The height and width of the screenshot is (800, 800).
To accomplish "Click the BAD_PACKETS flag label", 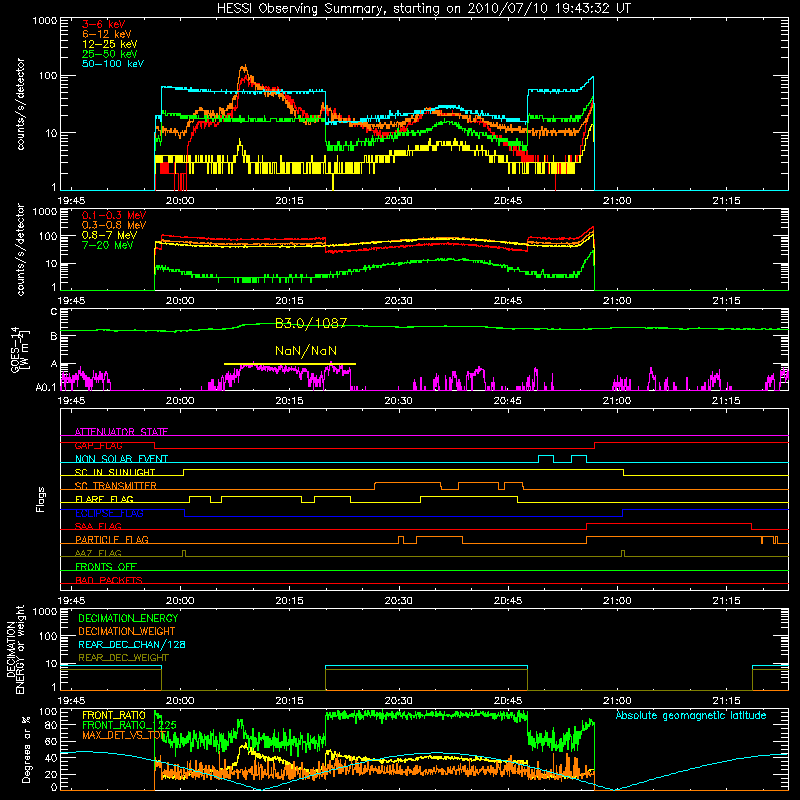I will click(x=109, y=580).
